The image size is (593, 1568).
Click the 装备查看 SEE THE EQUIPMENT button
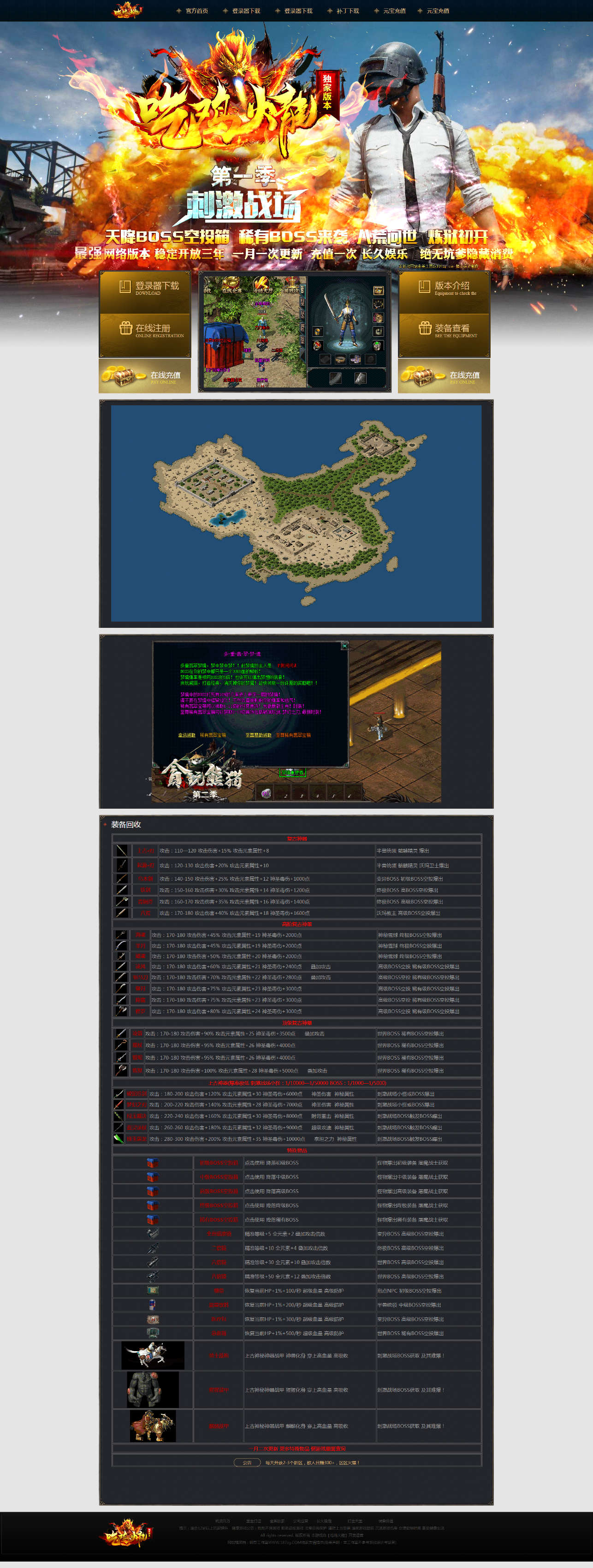pyautogui.click(x=445, y=335)
